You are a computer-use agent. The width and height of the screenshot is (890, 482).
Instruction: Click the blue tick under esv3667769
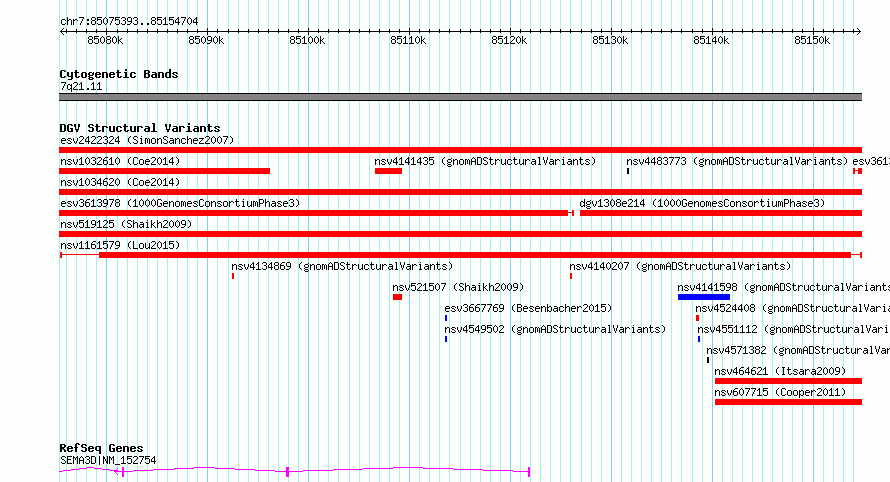tap(446, 318)
